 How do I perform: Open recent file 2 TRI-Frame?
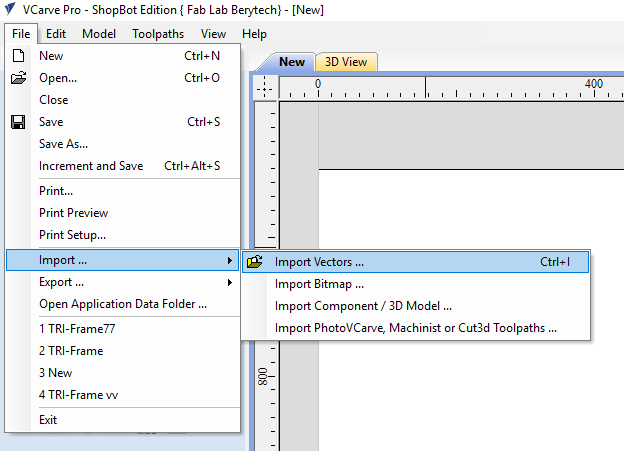tap(123, 351)
